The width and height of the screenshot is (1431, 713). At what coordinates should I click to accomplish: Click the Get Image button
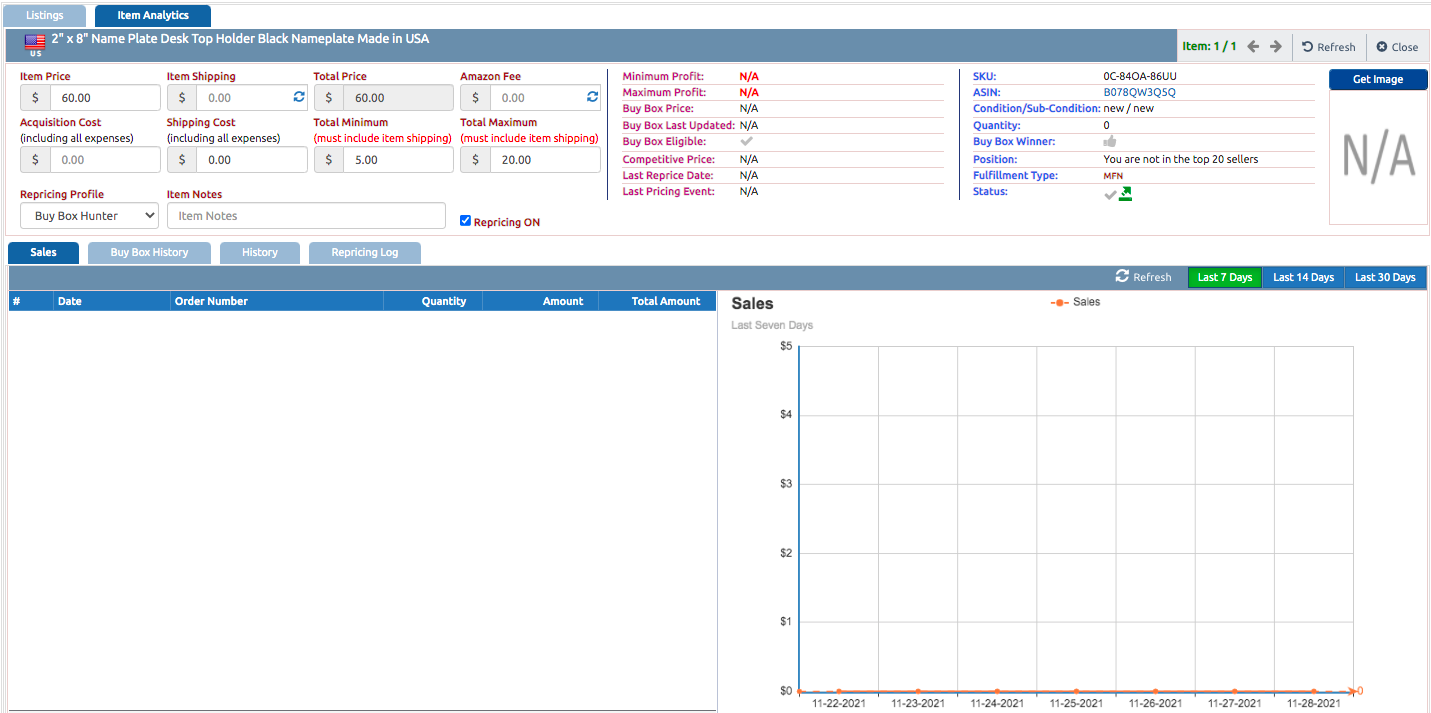1378,80
